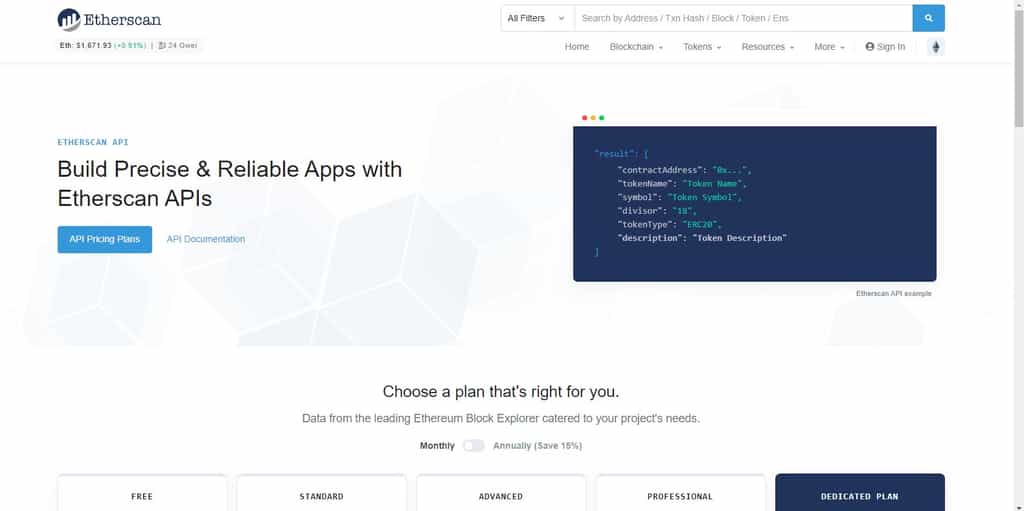Click the blue search magnifier button
Image resolution: width=1024 pixels, height=511 pixels.
pyautogui.click(x=928, y=18)
